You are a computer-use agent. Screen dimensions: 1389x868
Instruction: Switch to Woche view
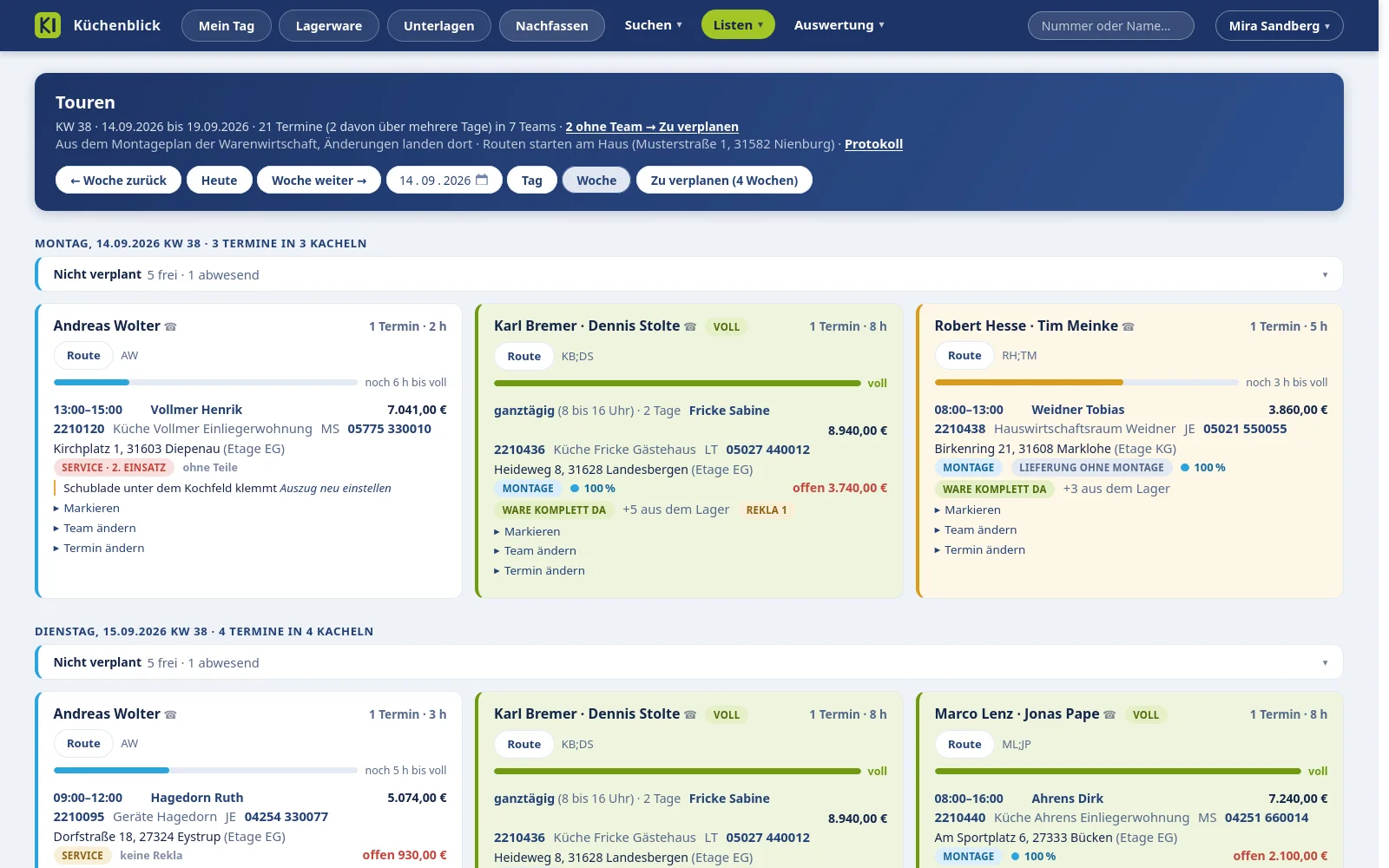(596, 180)
